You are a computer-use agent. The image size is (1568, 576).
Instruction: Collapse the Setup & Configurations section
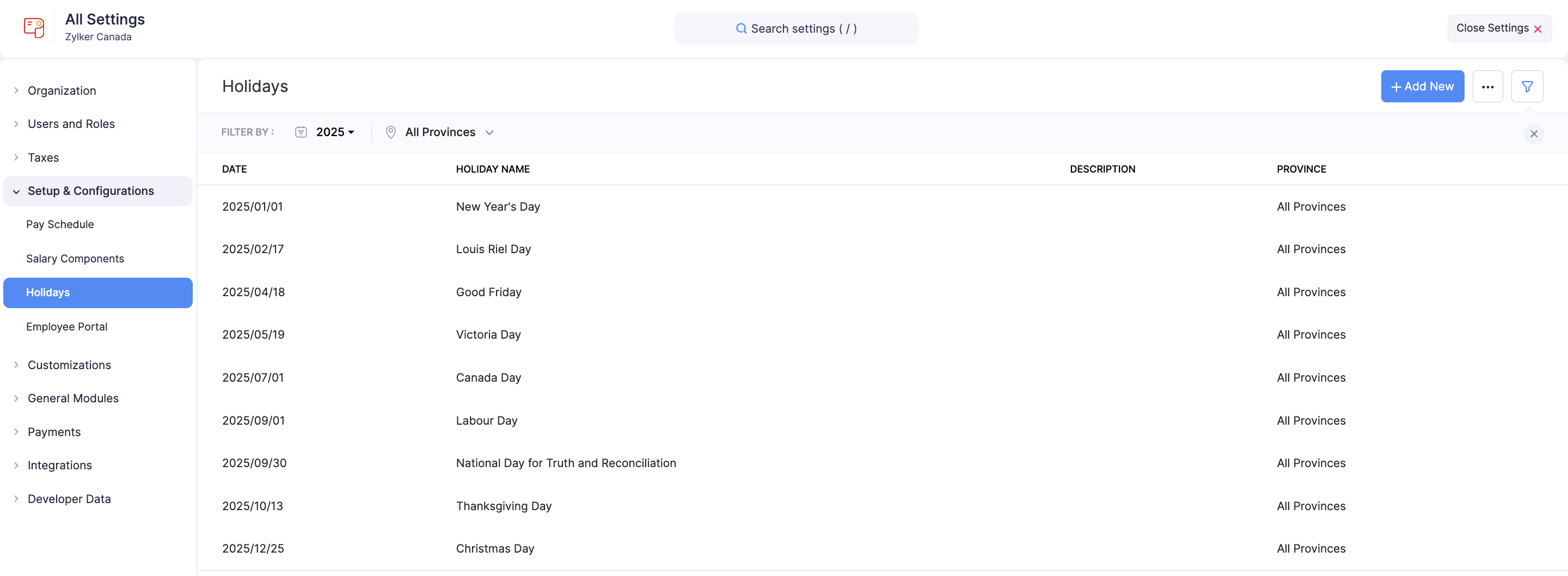91,191
